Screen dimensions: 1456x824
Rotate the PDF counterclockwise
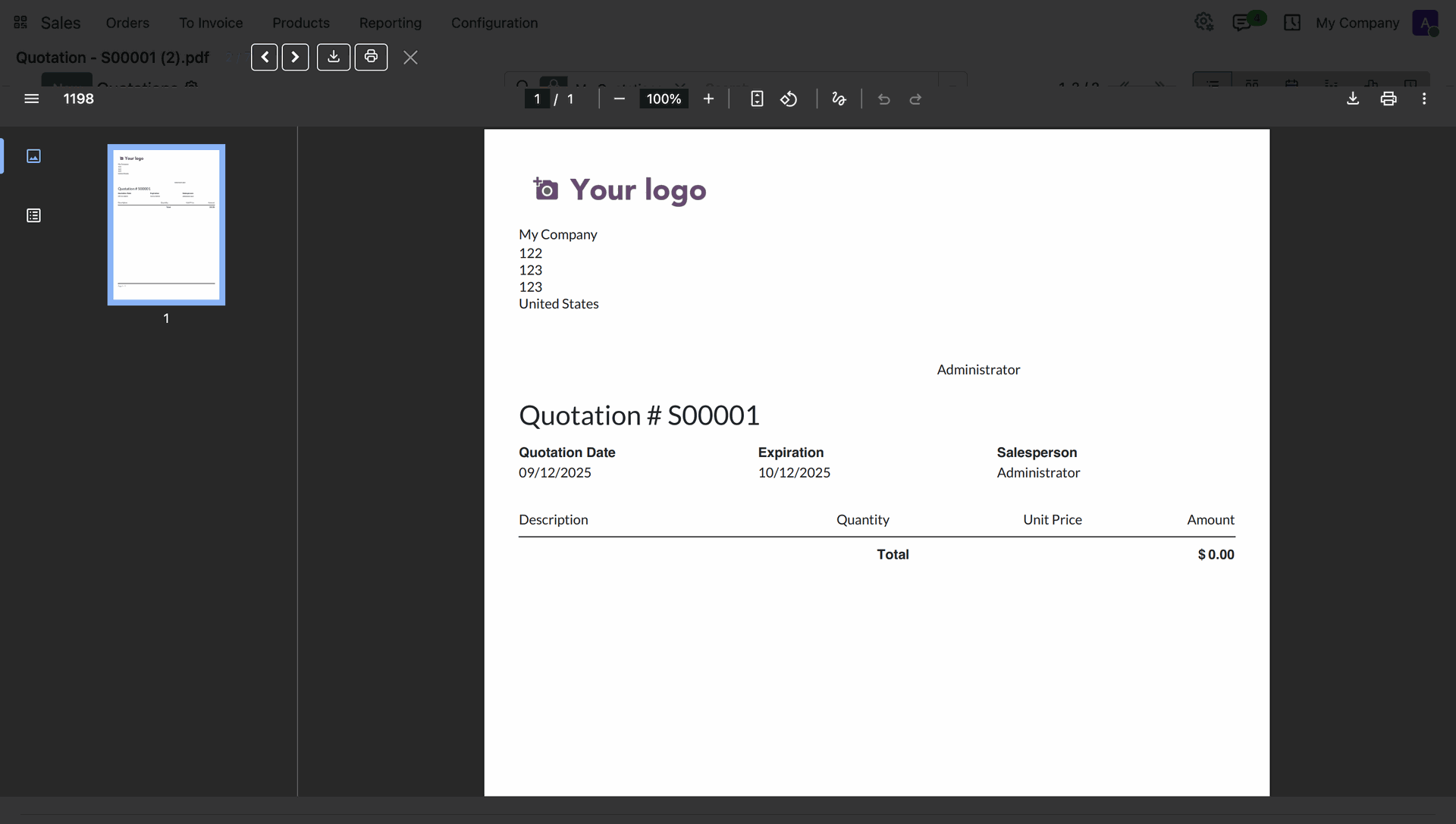tap(789, 99)
